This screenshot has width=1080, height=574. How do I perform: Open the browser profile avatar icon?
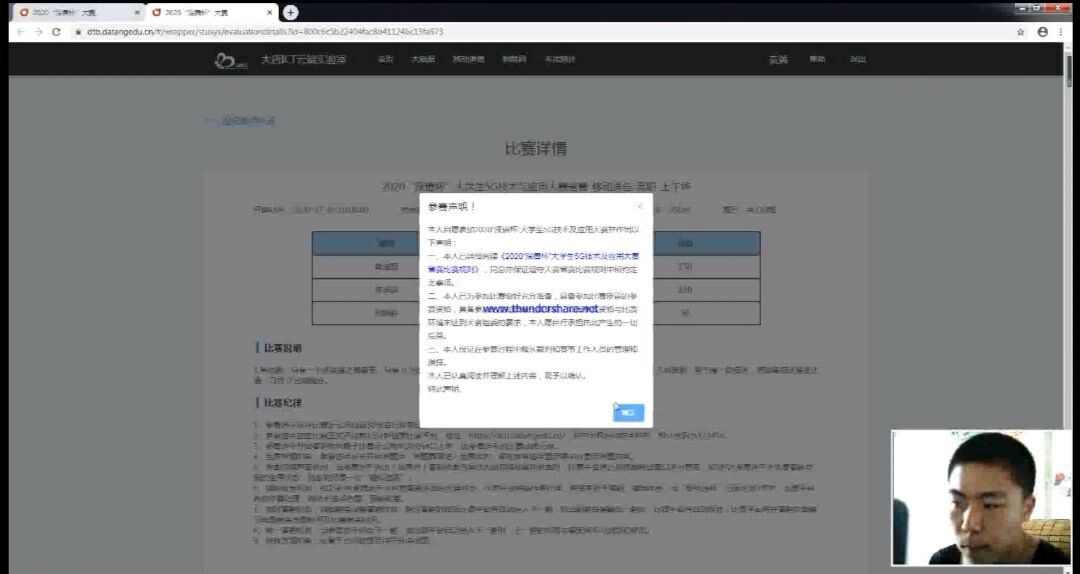[1043, 32]
